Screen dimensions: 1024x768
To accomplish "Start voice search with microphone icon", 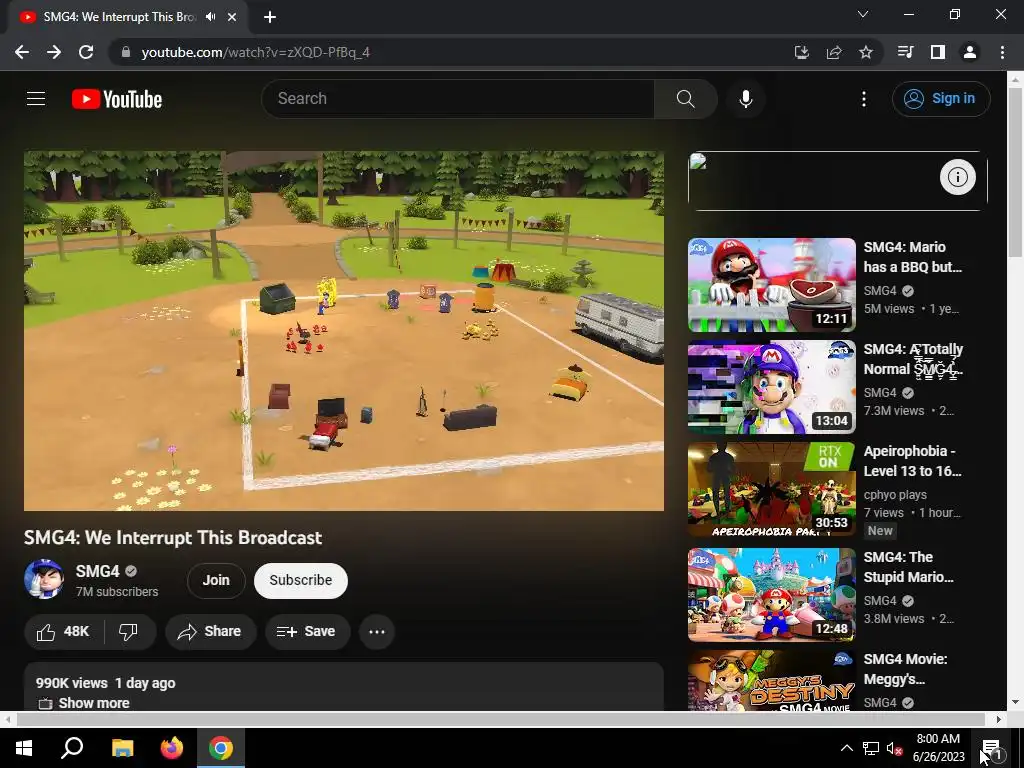I will point(745,99).
